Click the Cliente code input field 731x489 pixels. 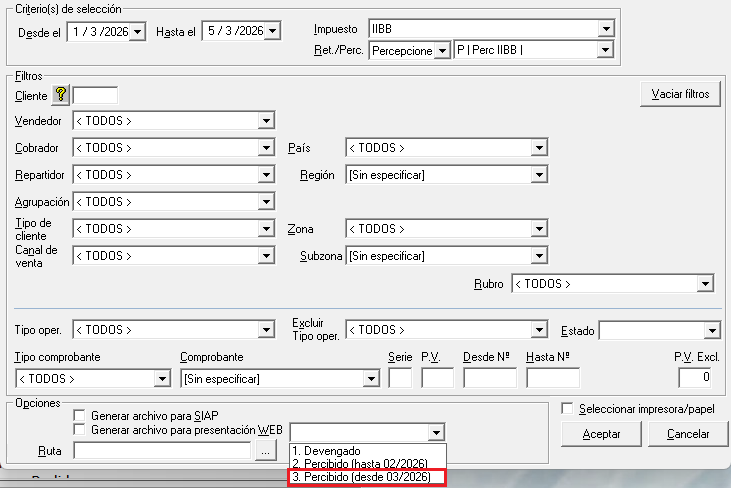click(95, 95)
